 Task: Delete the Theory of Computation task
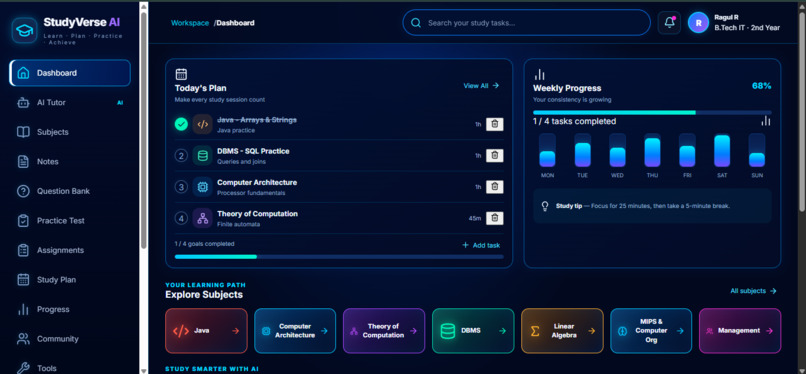point(494,218)
